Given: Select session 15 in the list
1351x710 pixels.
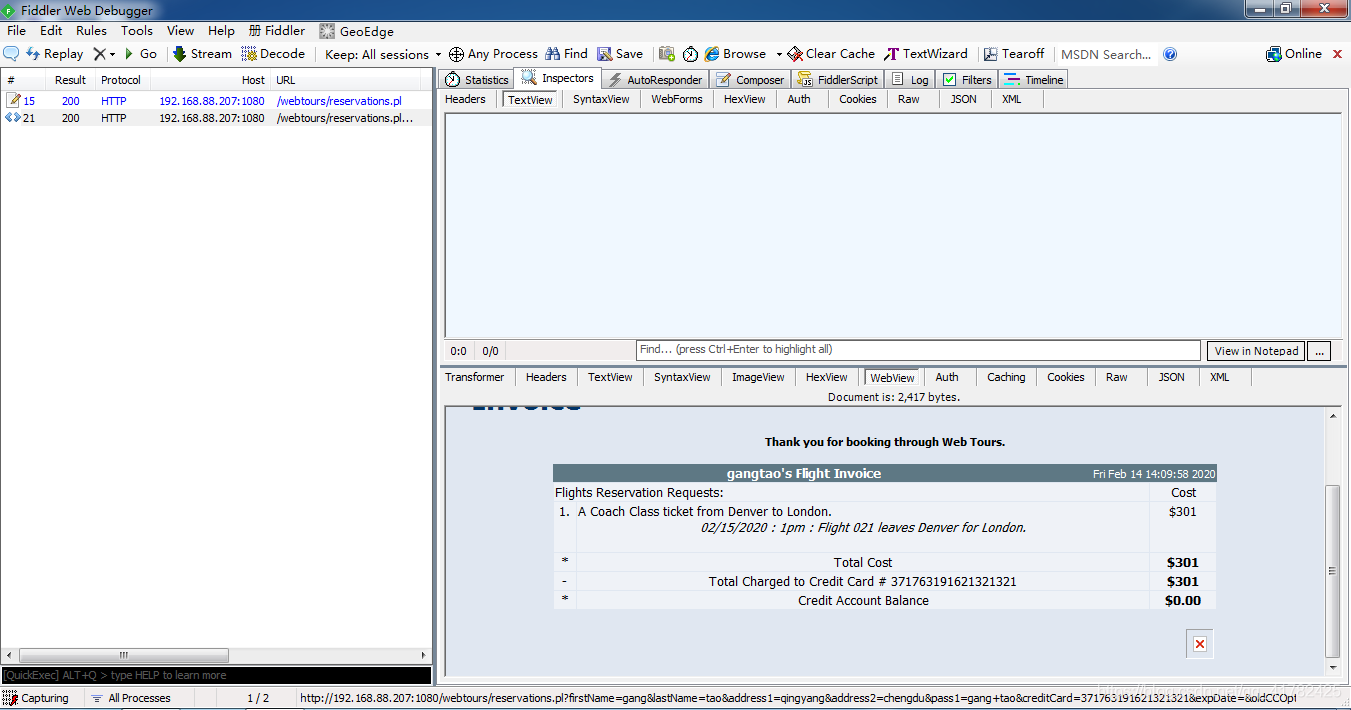Looking at the screenshot, I should (x=216, y=101).
